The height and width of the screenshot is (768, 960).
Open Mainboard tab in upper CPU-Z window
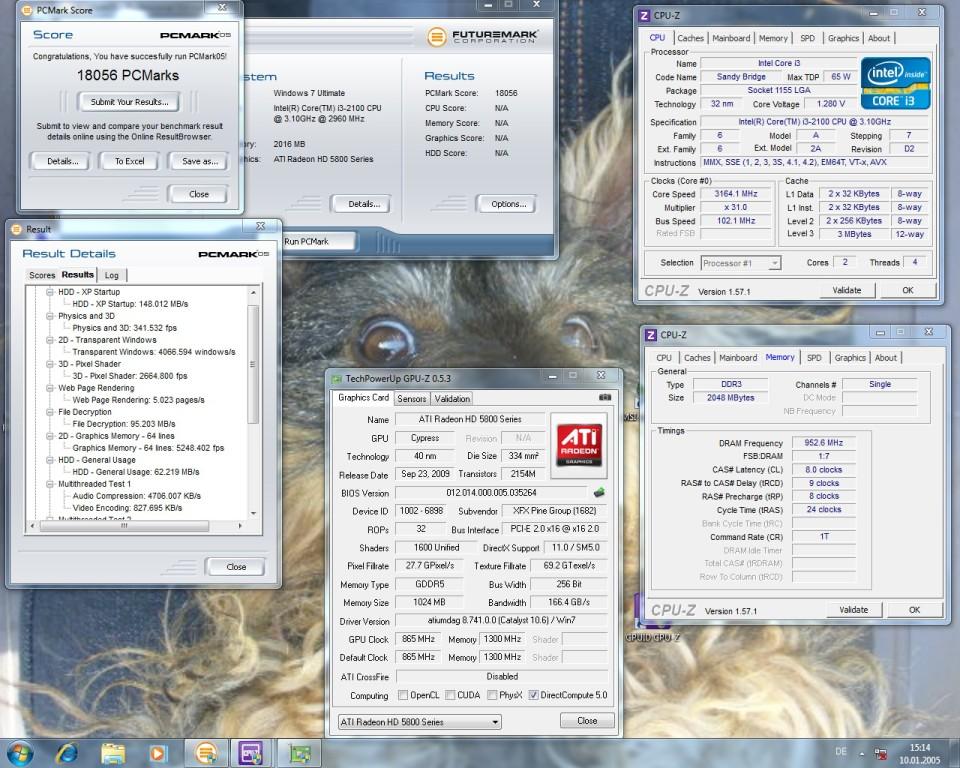click(731, 38)
